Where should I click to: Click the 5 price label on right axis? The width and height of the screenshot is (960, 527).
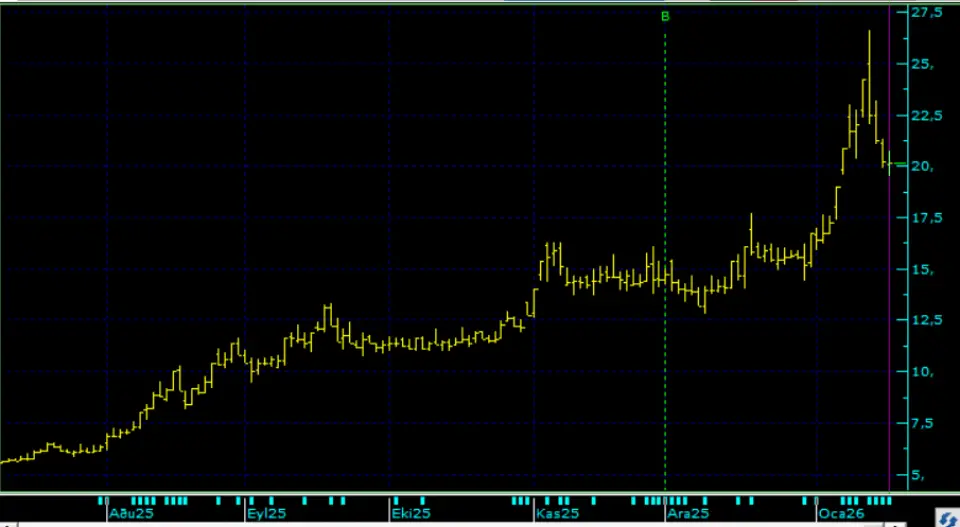(918, 474)
